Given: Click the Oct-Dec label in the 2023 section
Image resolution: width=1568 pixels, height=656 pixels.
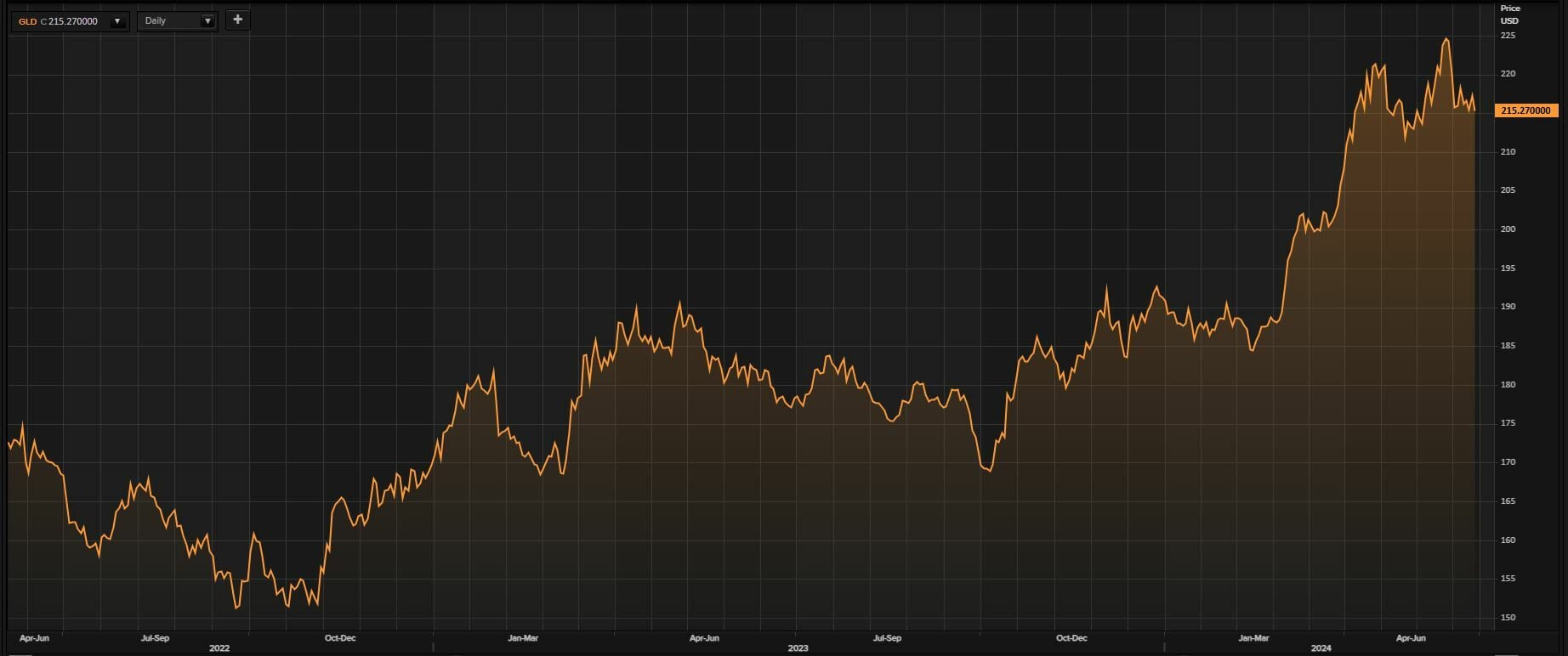Looking at the screenshot, I should (1071, 638).
